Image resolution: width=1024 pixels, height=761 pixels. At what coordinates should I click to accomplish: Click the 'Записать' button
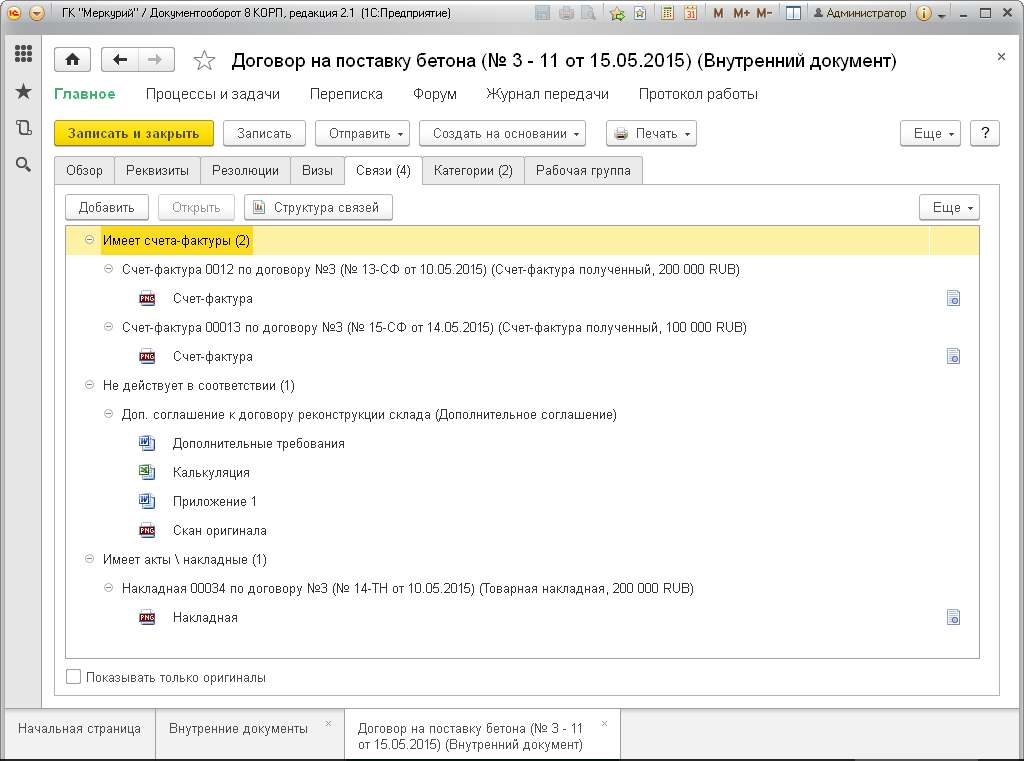264,133
